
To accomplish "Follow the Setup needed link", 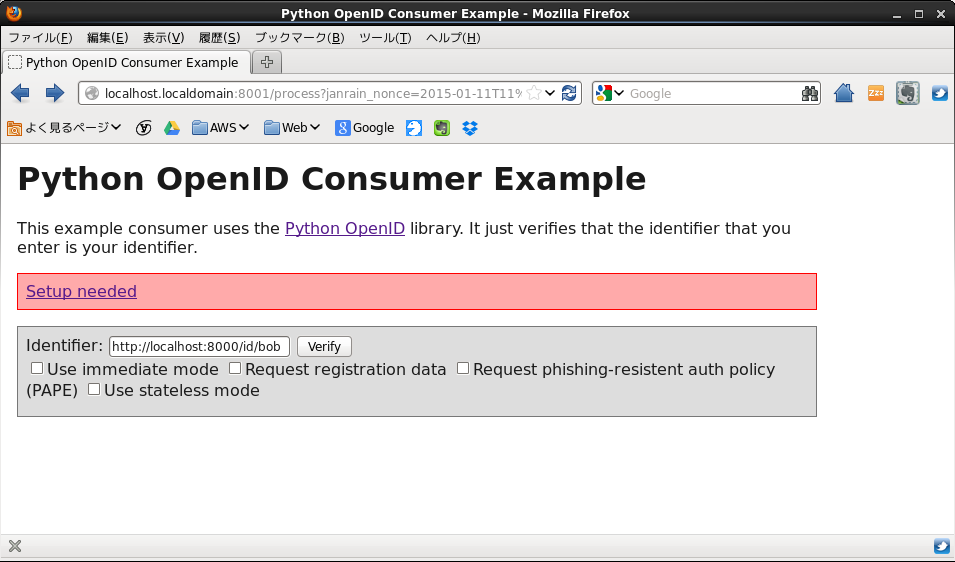I will coord(81,291).
